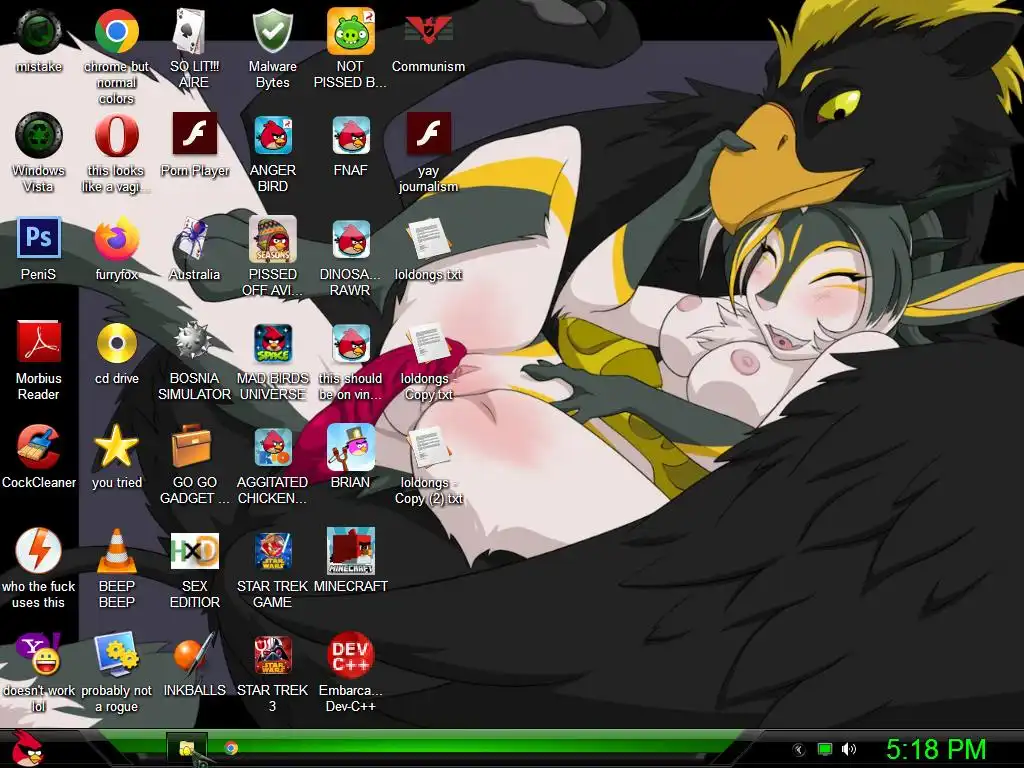Select the Flash icon in the third column
Viewport: 1024px width, 768px height.
[x=194, y=135]
